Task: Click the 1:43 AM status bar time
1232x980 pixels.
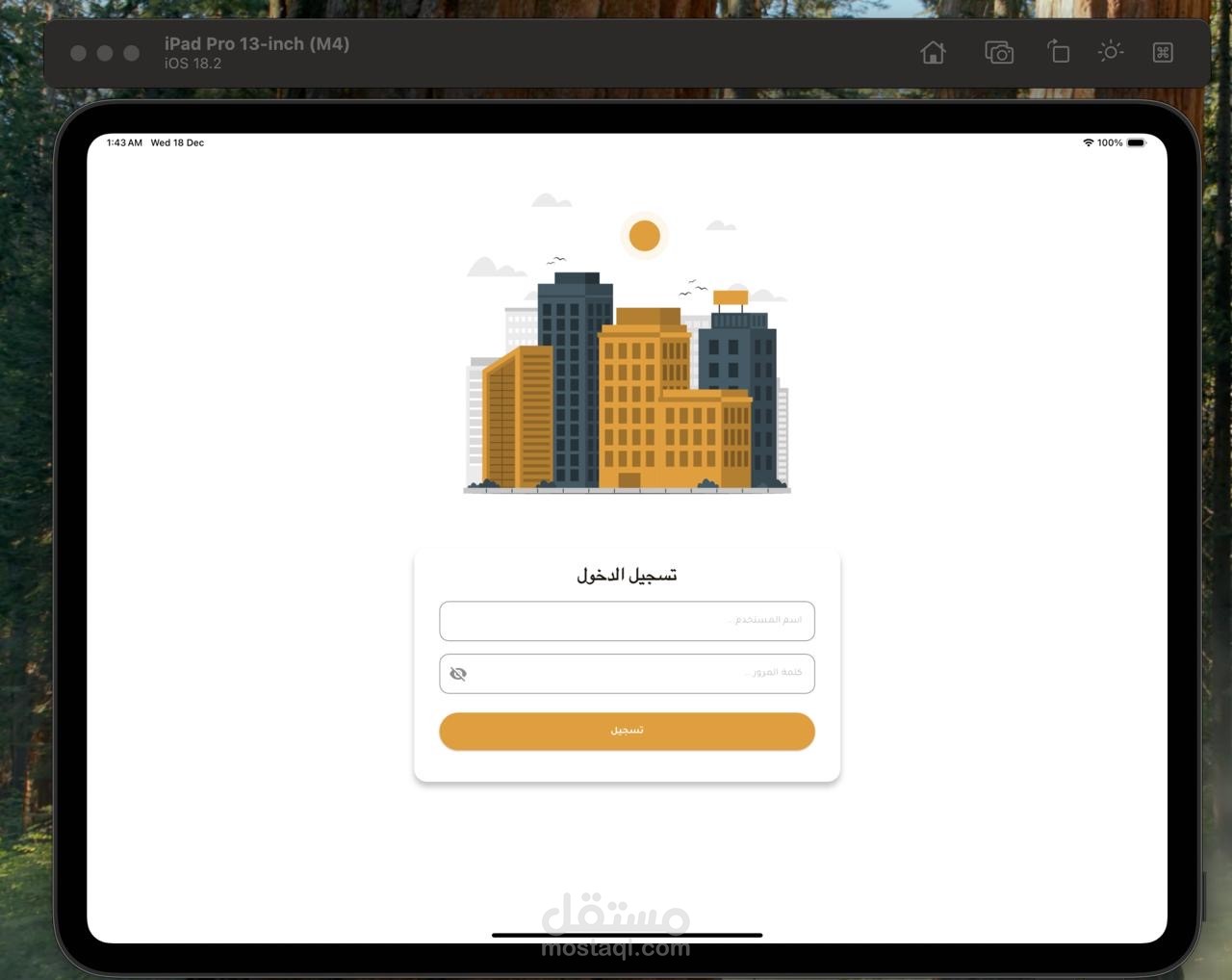Action: [x=124, y=142]
